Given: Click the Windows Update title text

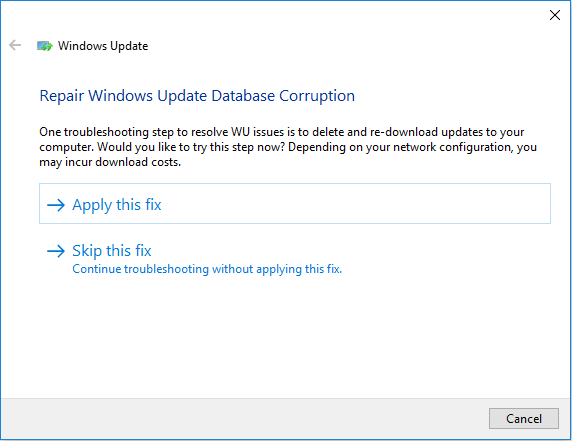Looking at the screenshot, I should coord(103,46).
